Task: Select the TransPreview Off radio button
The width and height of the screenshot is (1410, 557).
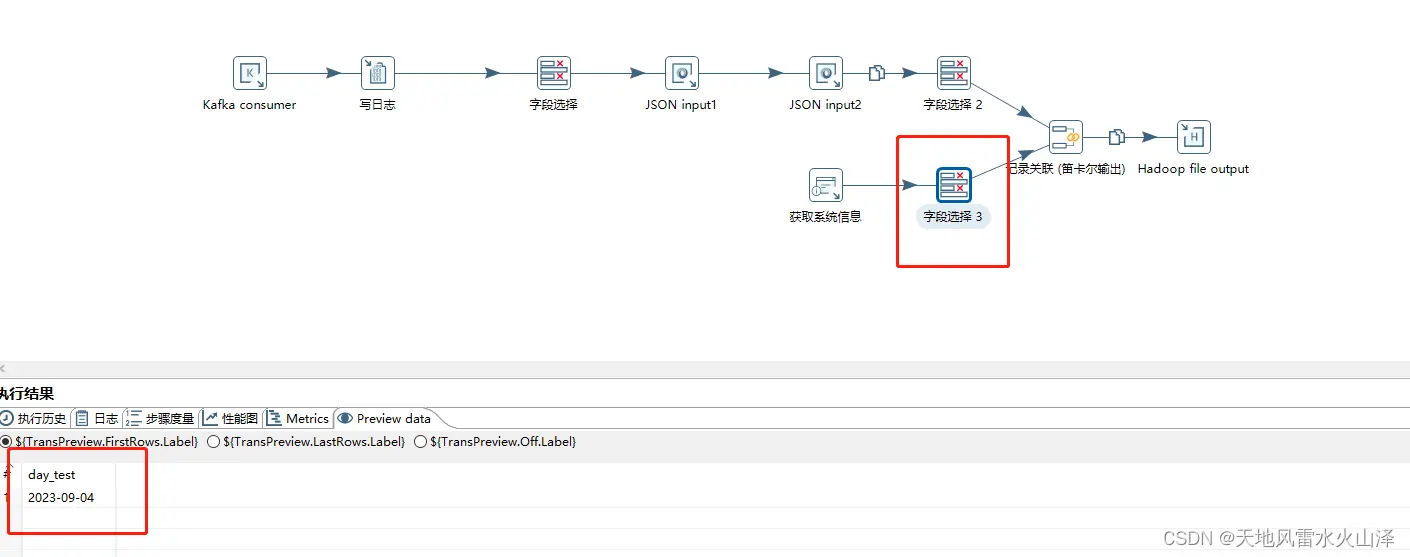Action: (x=420, y=441)
